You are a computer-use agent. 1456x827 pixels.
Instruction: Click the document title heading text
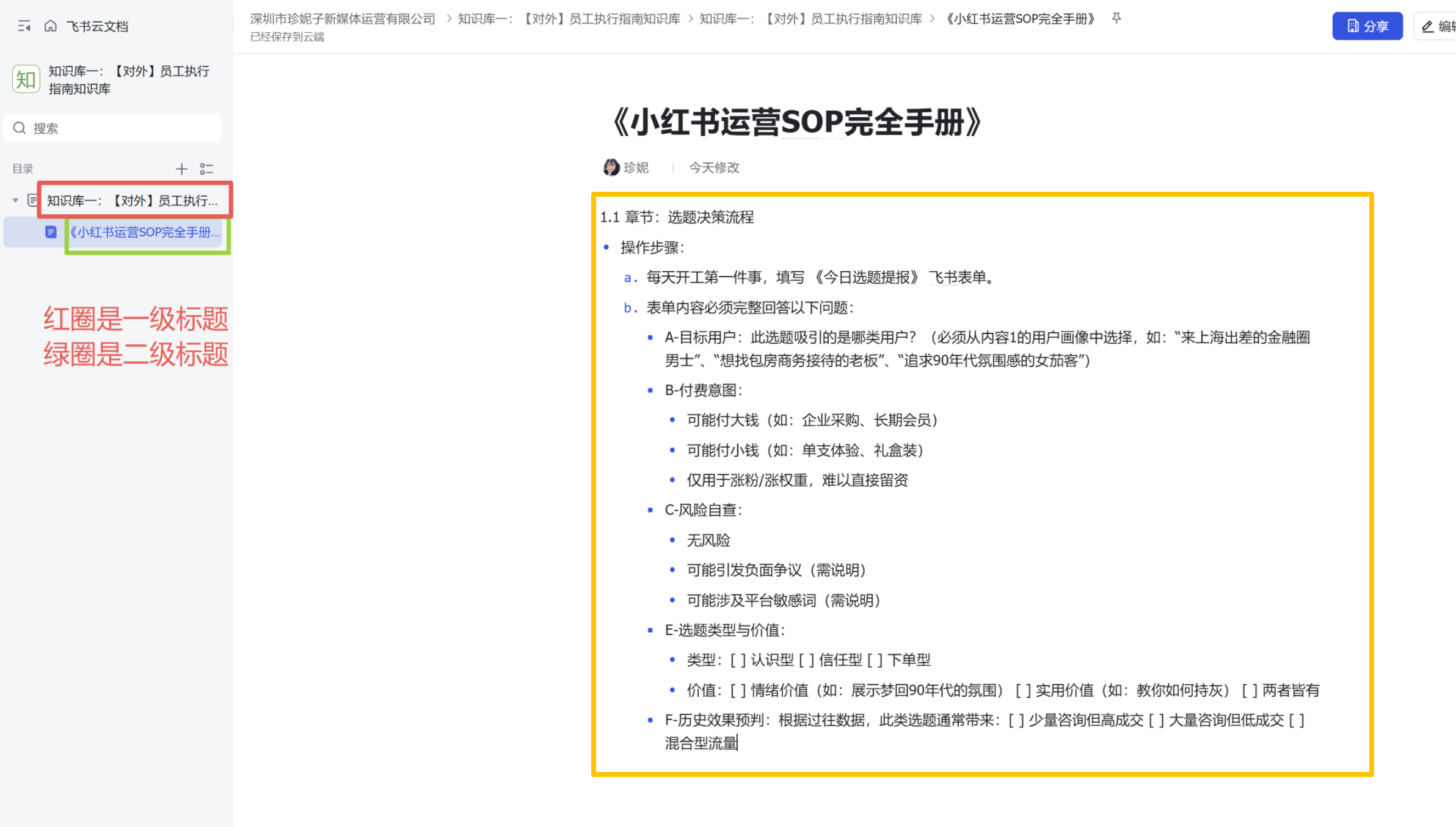click(x=796, y=122)
